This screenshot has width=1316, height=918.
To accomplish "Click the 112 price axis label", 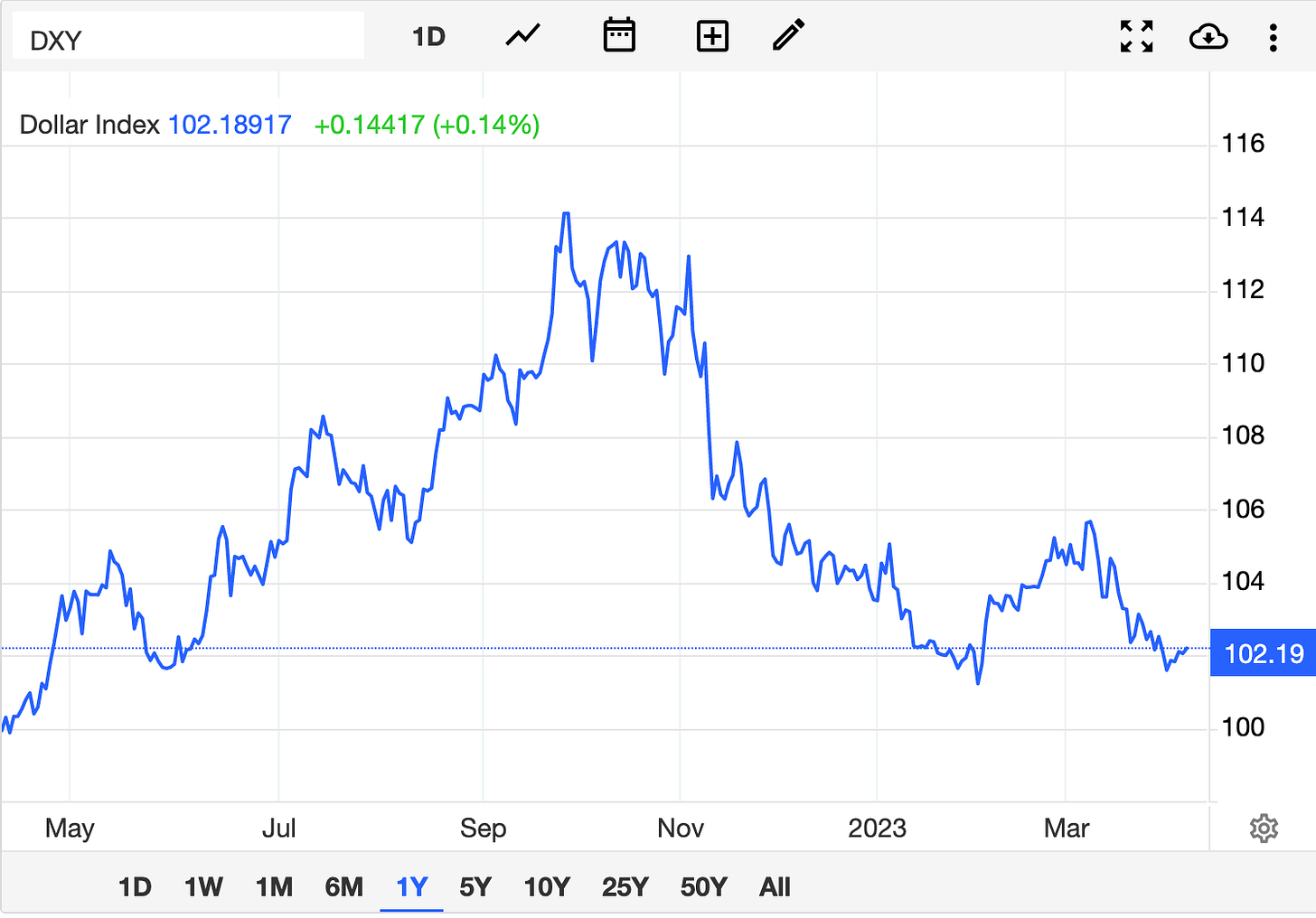I will tap(1243, 289).
